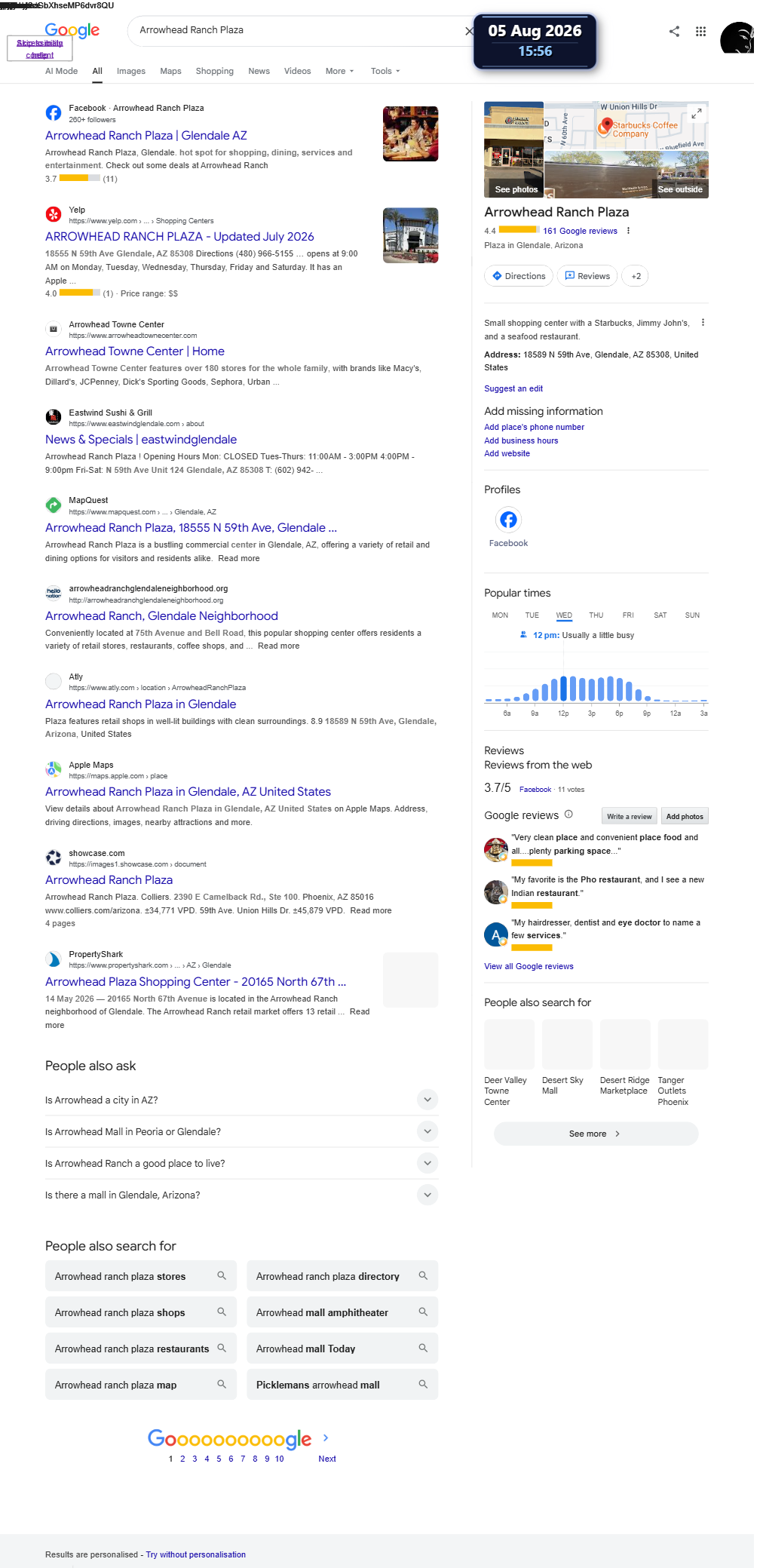Open the Yelp result thumbnail image
The image size is (763, 1568).
click(410, 235)
